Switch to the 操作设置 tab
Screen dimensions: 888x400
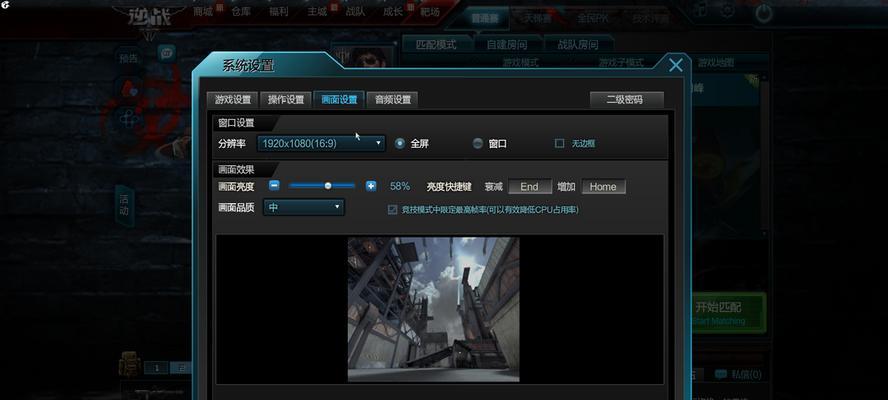pos(286,100)
